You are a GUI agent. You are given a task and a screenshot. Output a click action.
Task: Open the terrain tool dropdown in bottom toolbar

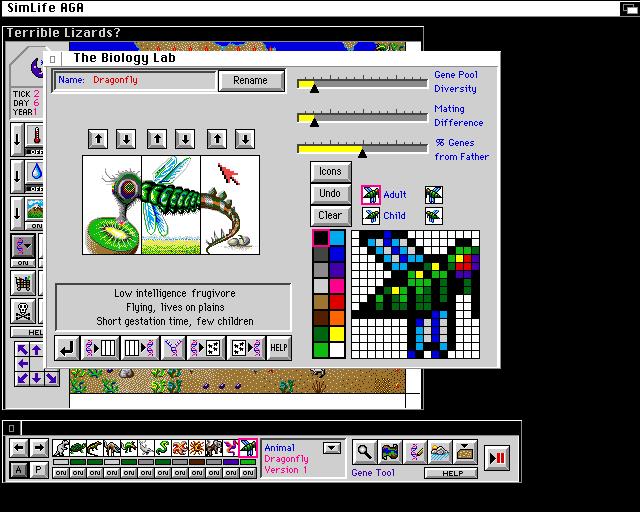[x=466, y=451]
